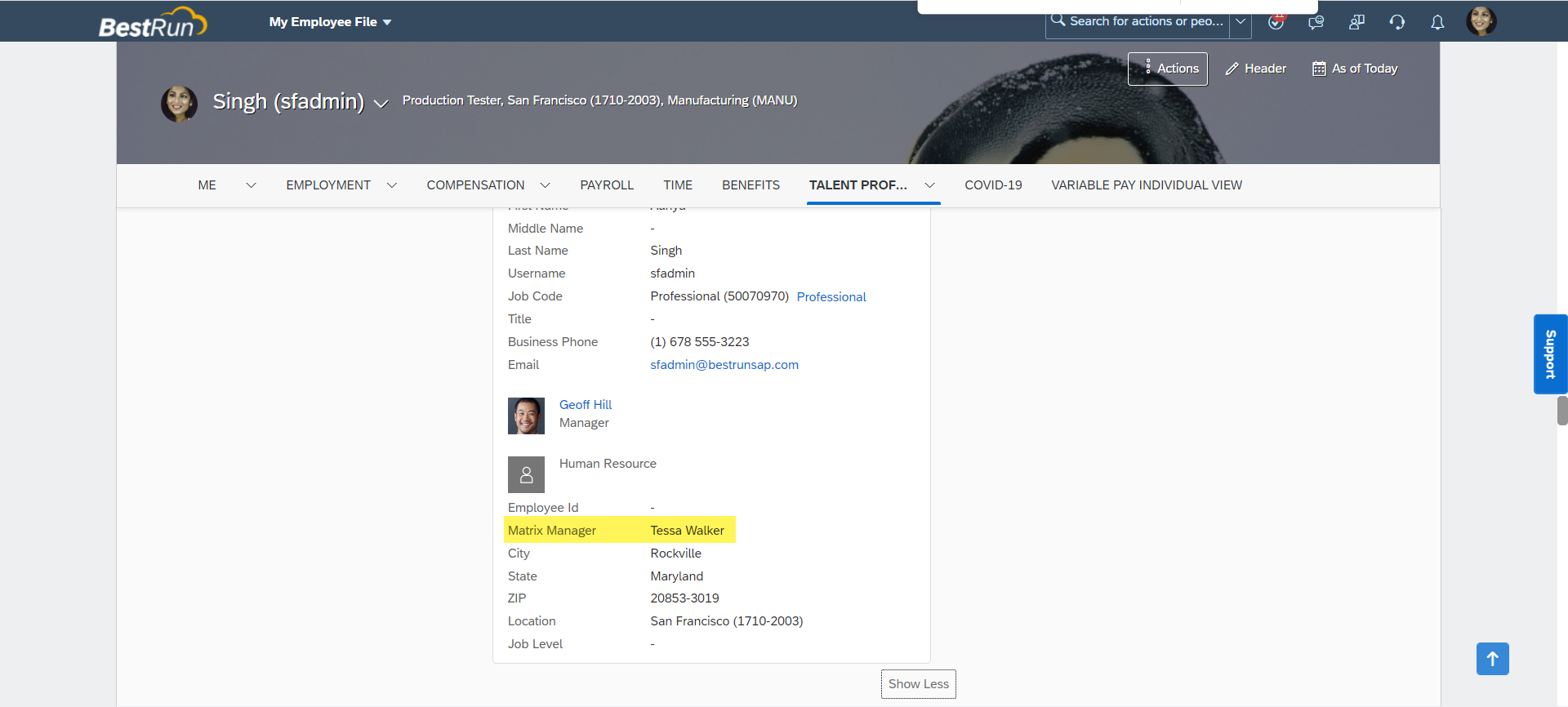The width and height of the screenshot is (1568, 707).
Task: Click the Professional (50070970) job code text
Action: point(719,296)
